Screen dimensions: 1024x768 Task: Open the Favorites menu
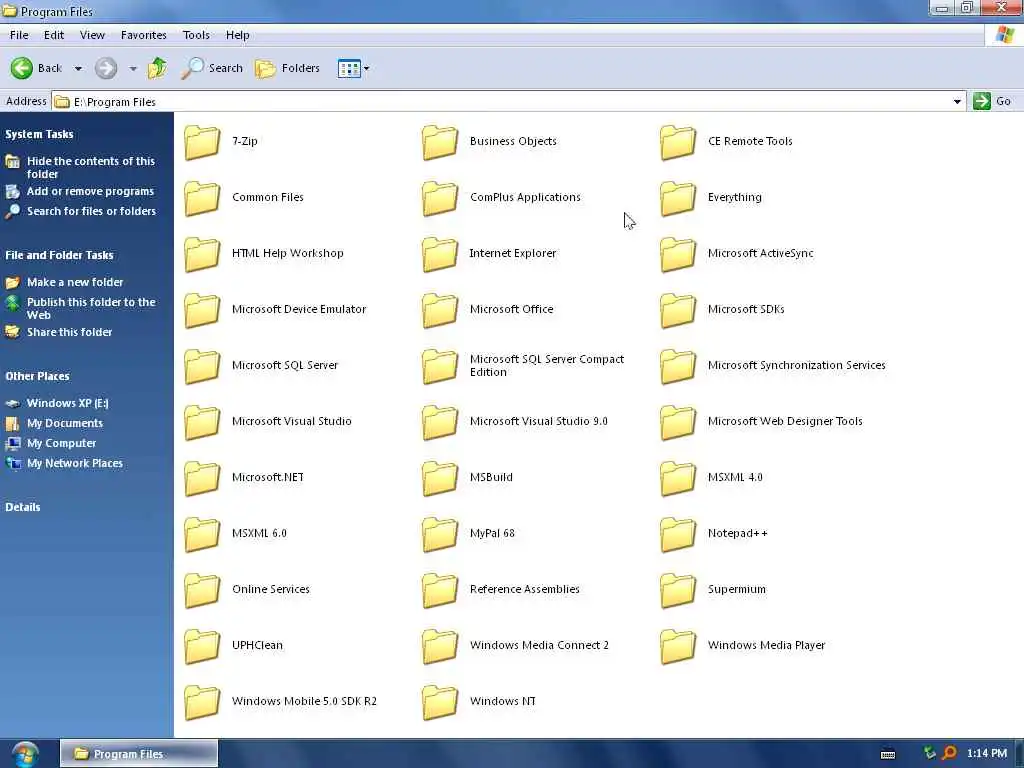(x=144, y=35)
